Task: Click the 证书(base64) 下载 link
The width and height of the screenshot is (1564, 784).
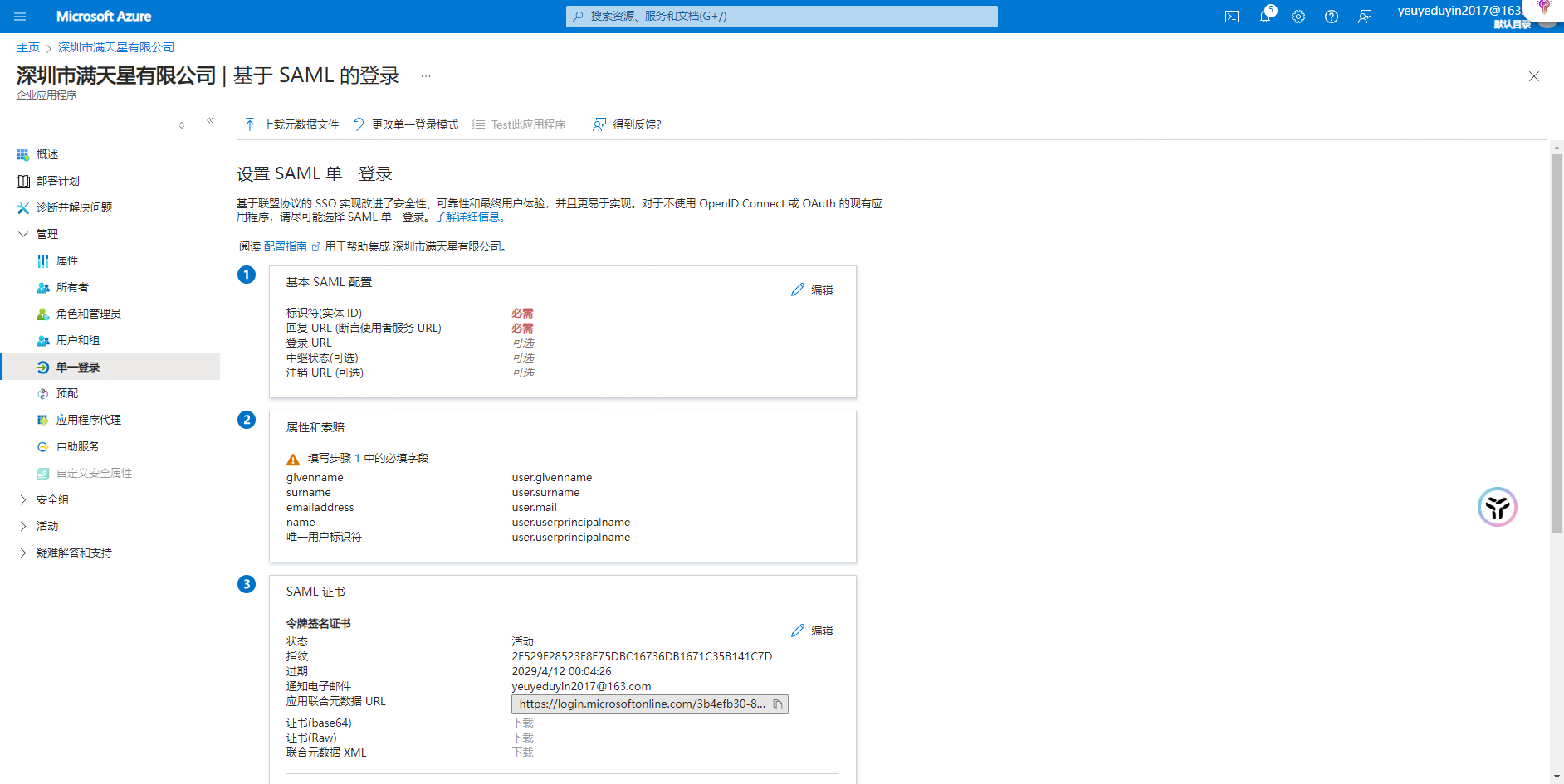Action: tap(523, 723)
